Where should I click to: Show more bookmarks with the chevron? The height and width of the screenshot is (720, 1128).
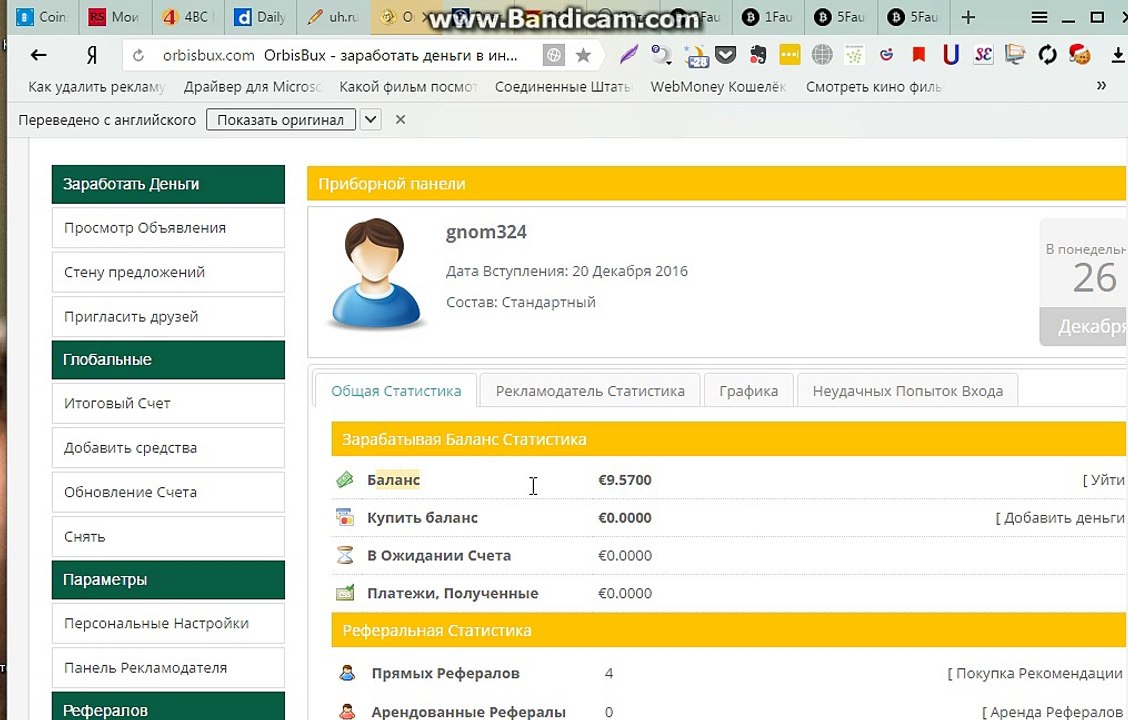pyautogui.click(x=1101, y=86)
